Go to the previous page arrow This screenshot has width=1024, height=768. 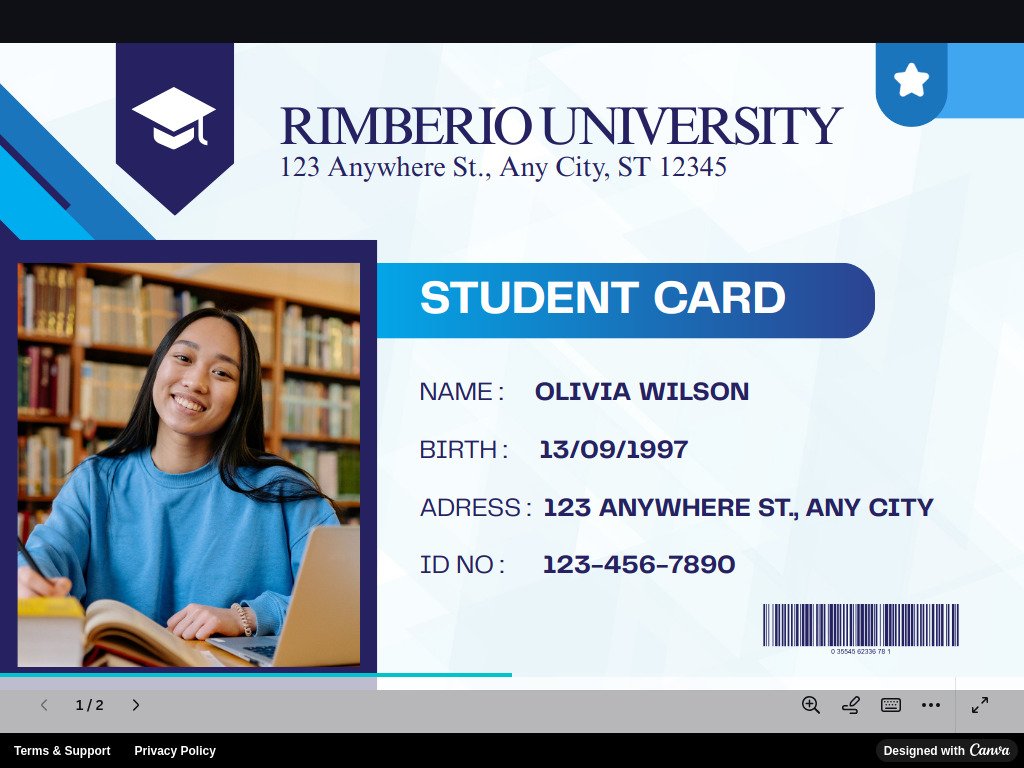[44, 705]
